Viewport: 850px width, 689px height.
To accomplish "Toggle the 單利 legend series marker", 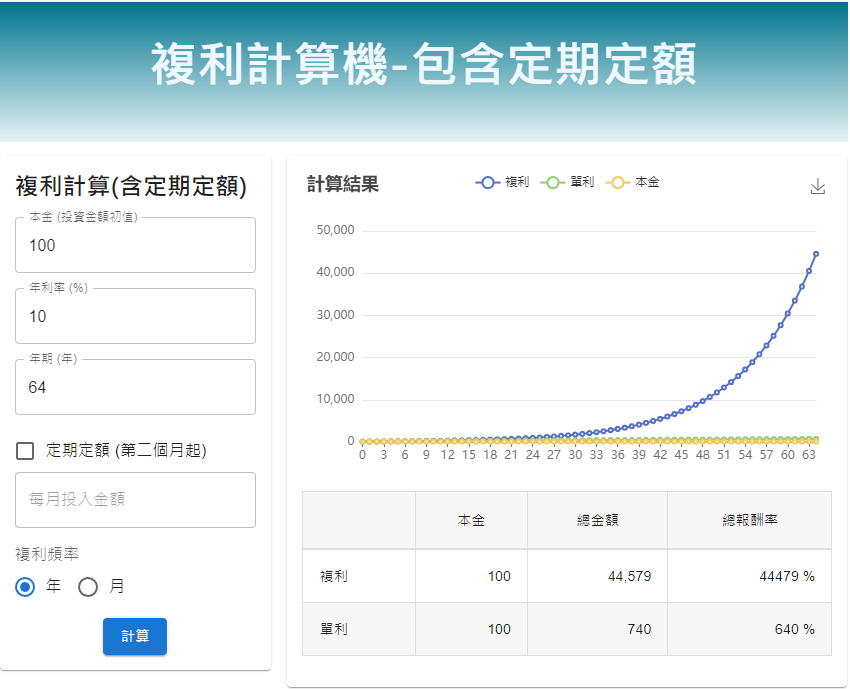I will coord(553,182).
